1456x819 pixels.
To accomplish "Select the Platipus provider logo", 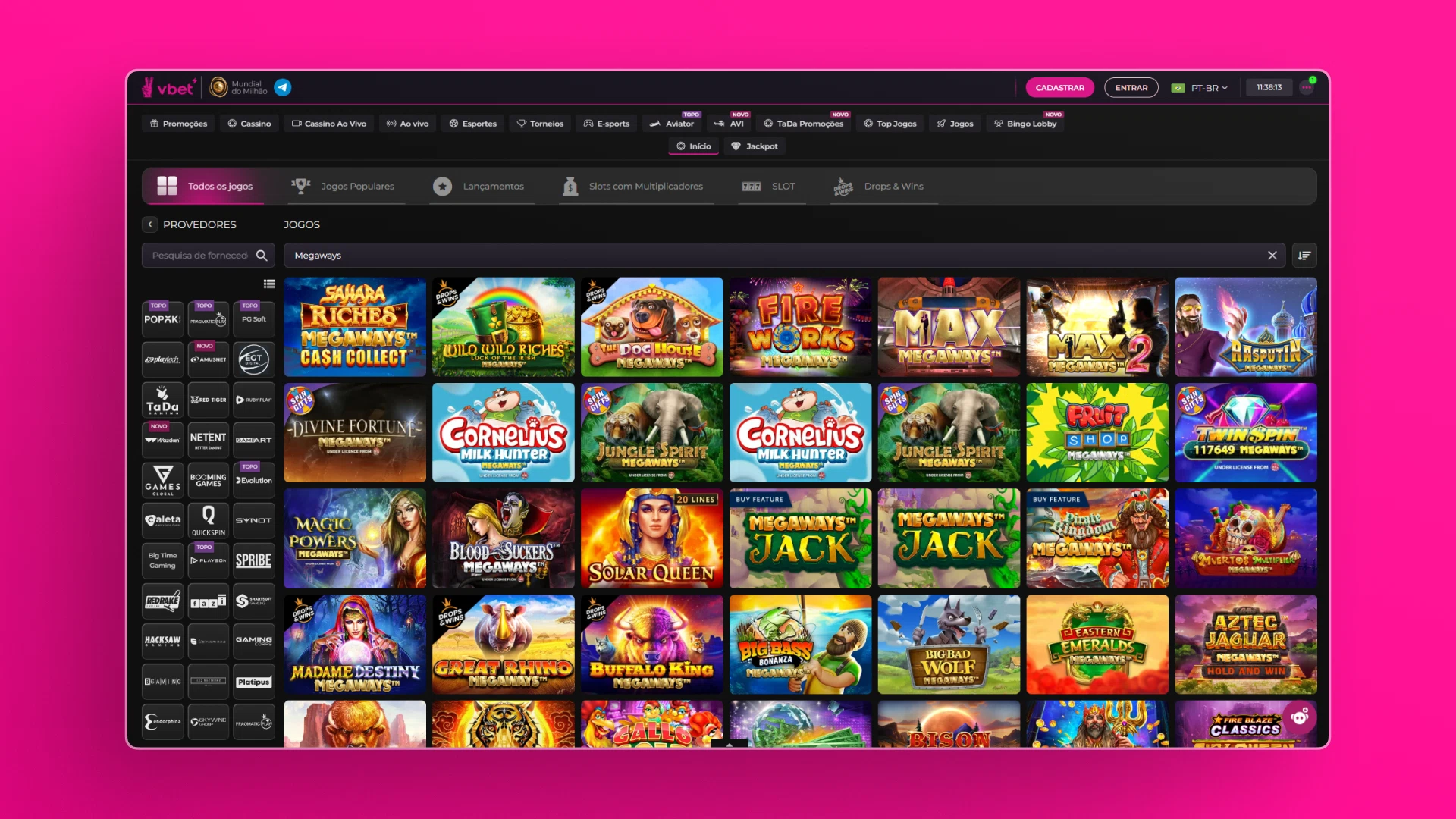I will 254,681.
